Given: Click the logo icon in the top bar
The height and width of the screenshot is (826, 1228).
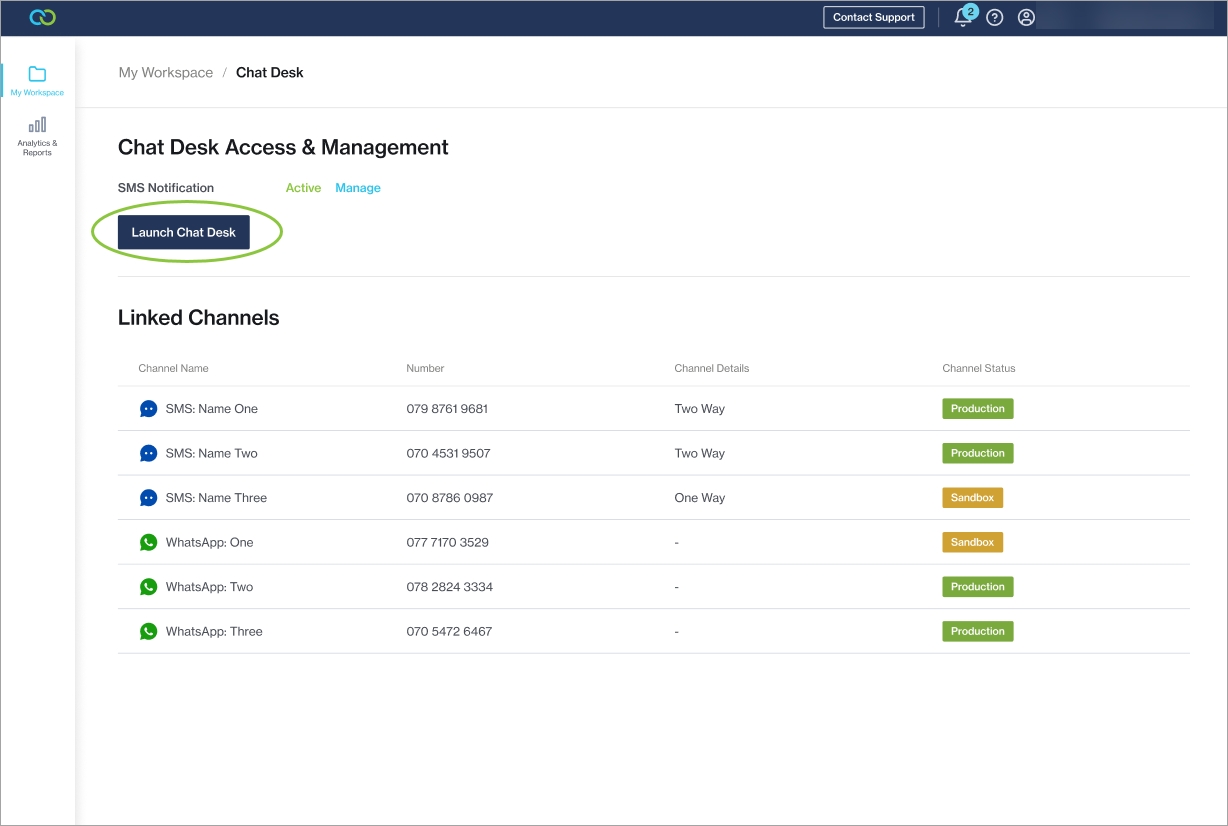Looking at the screenshot, I should point(42,17).
